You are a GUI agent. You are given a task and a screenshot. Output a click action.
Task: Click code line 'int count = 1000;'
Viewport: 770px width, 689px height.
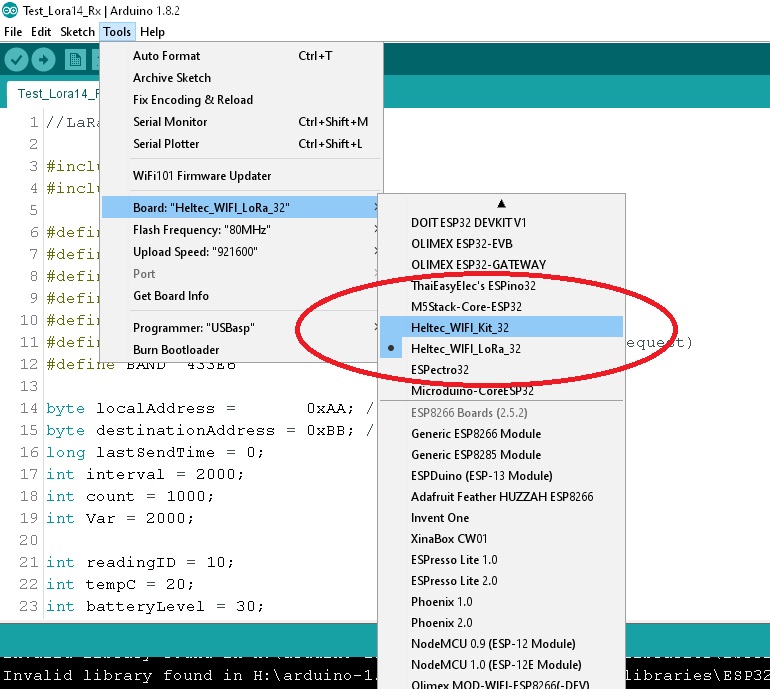pyautogui.click(x=130, y=496)
